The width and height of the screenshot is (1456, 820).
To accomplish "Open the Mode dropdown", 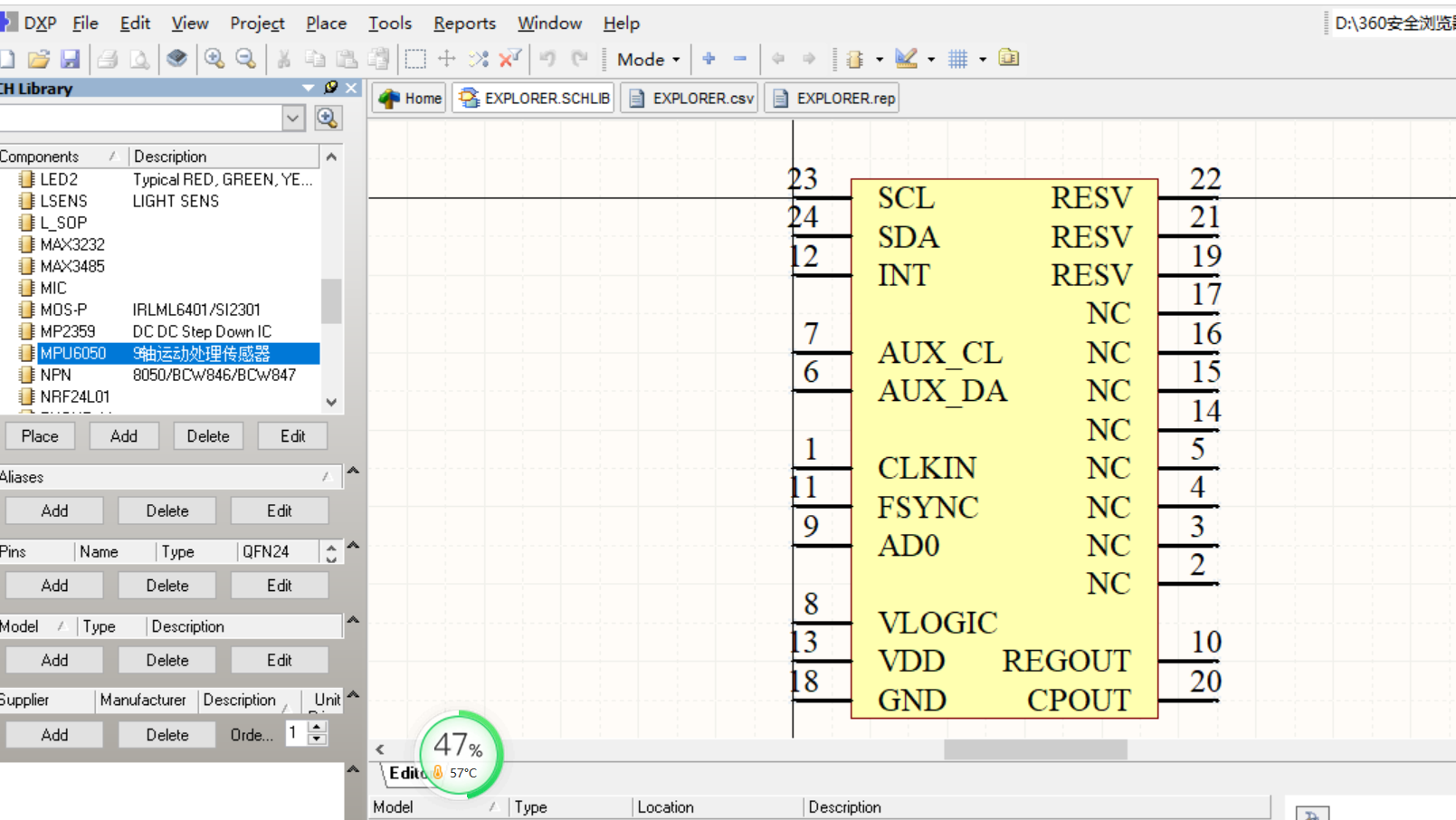I will [648, 59].
